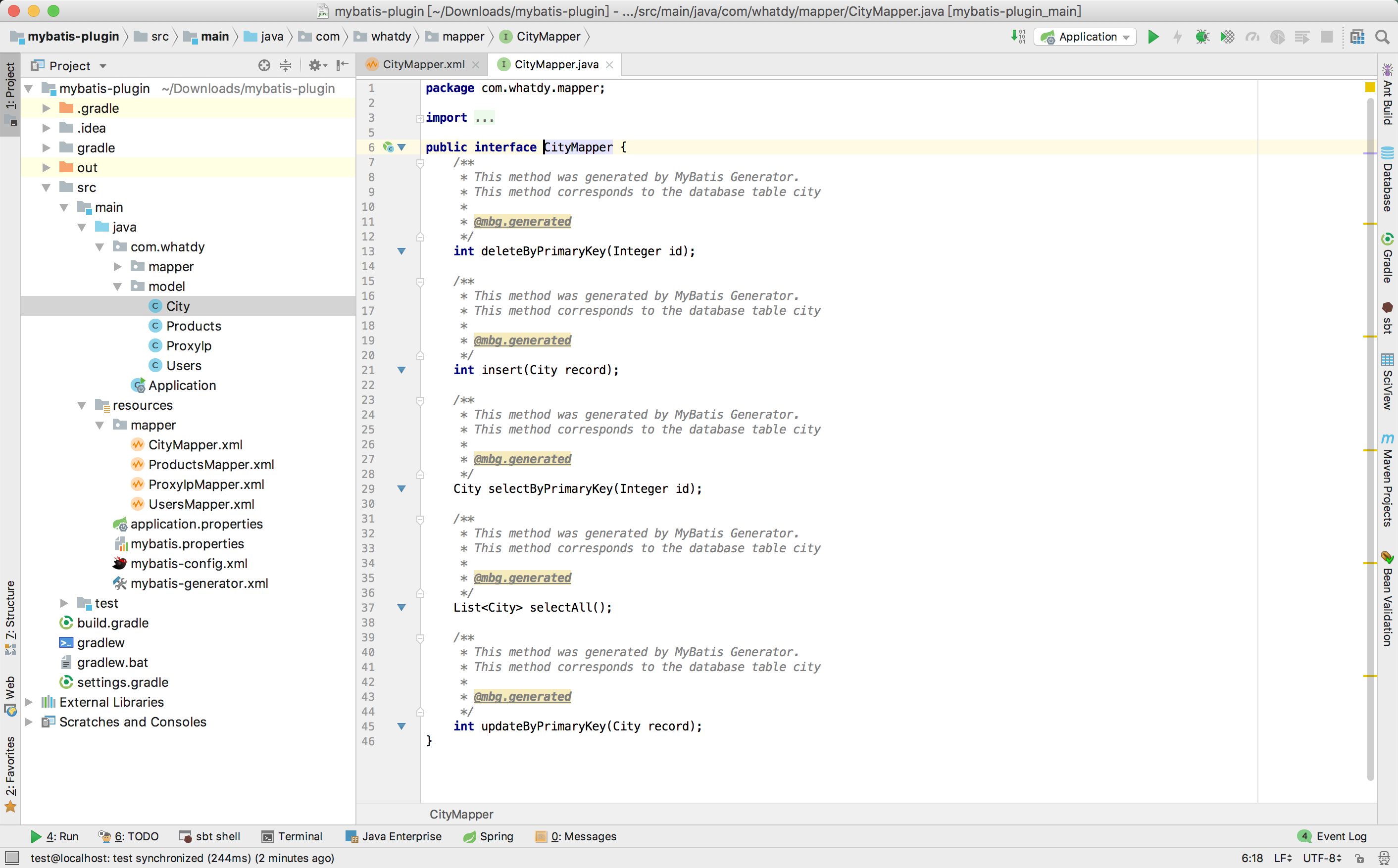Click the read-only lock icon in status bar

[1359, 858]
